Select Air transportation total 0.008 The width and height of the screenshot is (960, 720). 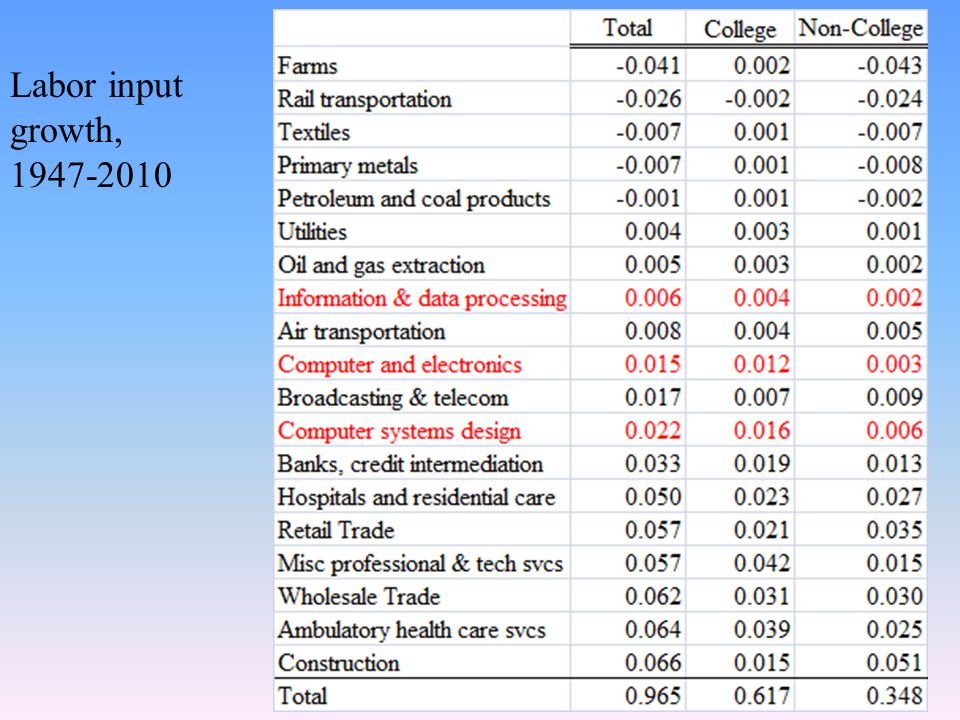click(653, 331)
